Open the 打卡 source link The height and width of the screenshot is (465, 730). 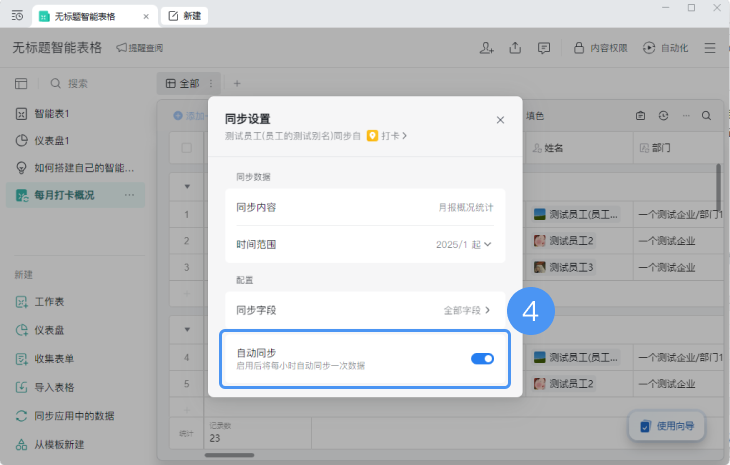click(x=387, y=136)
